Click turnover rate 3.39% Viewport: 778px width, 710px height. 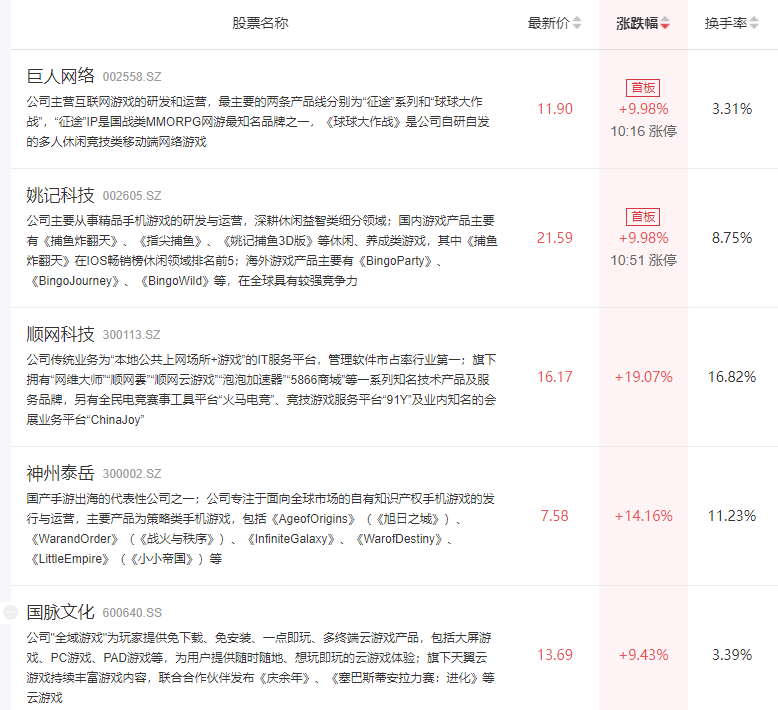732,654
